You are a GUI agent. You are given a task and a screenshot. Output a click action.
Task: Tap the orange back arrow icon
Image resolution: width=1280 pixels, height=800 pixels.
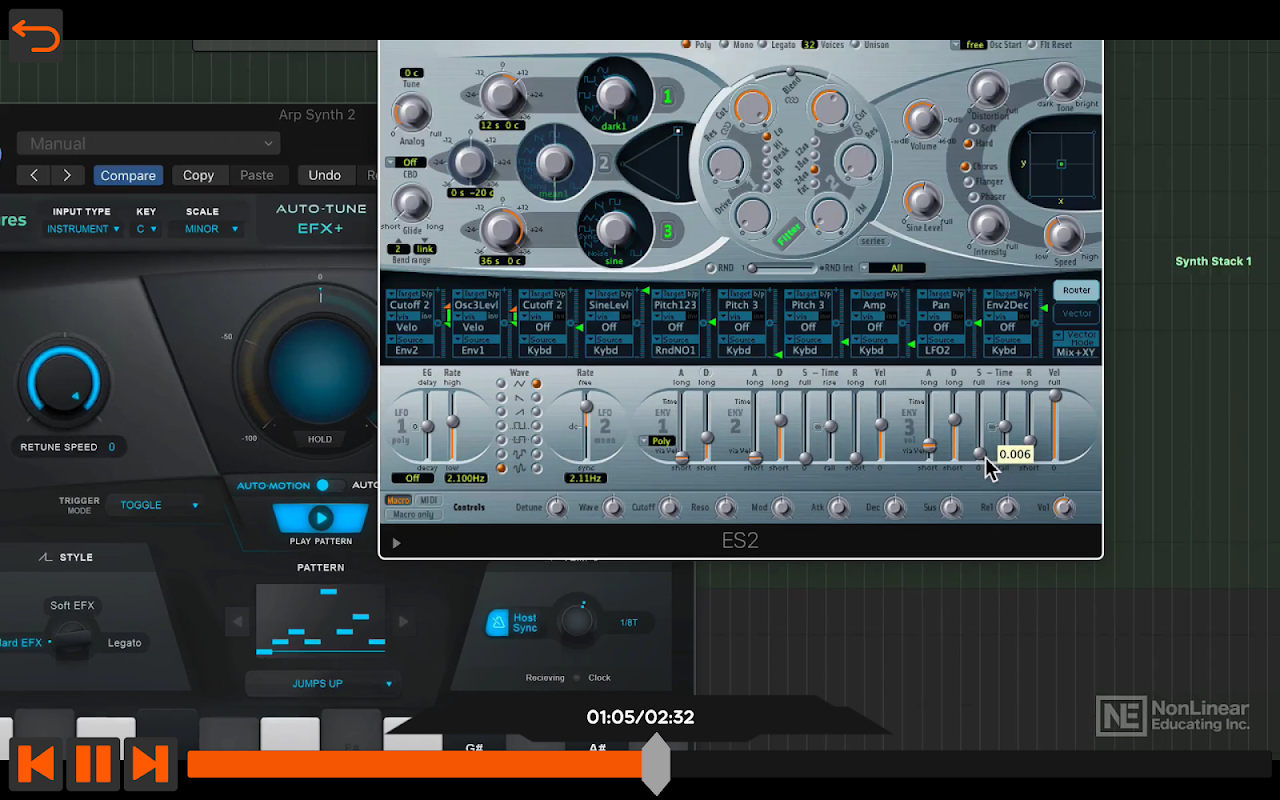coord(36,37)
